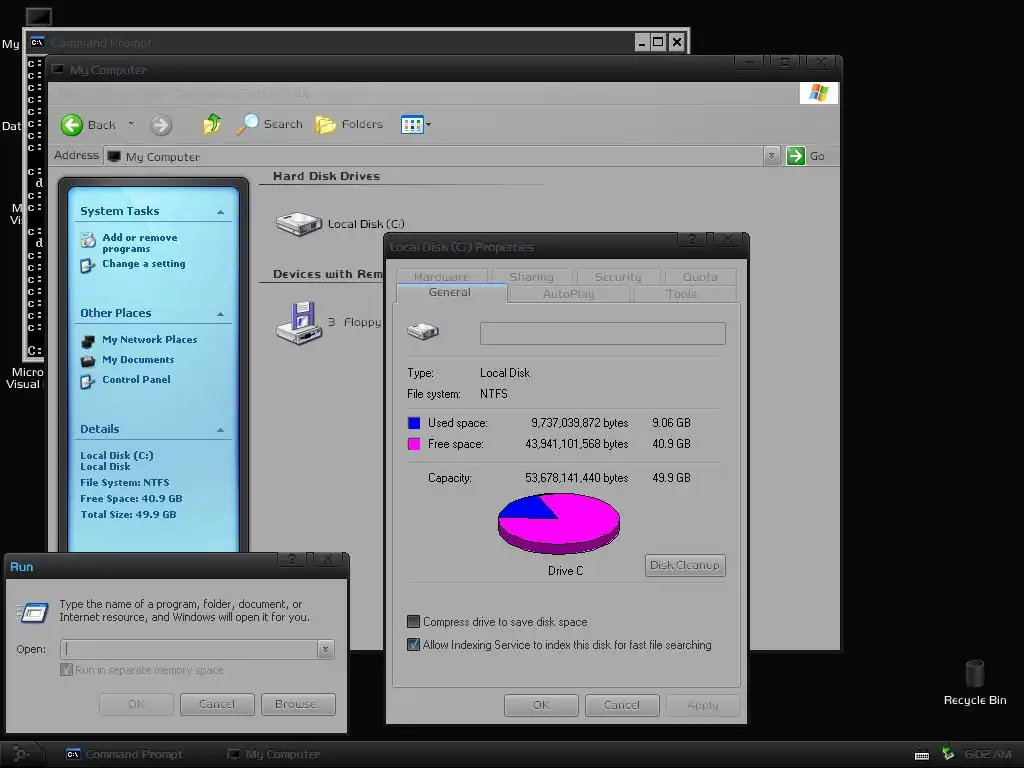This screenshot has width=1024, height=768.
Task: Switch to the Hardware tab
Action: coord(441,277)
